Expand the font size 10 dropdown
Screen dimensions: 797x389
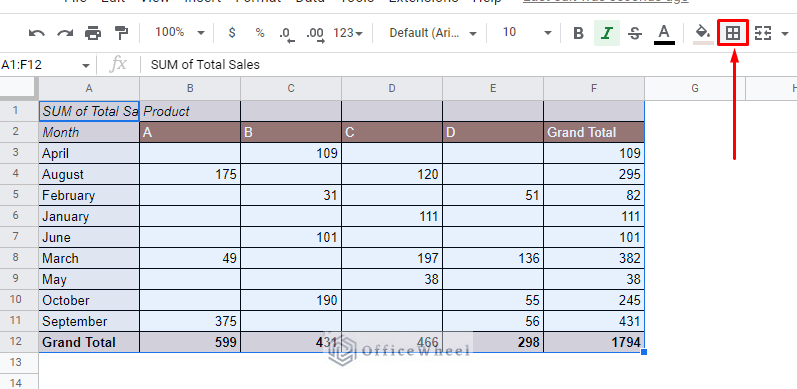coord(527,33)
